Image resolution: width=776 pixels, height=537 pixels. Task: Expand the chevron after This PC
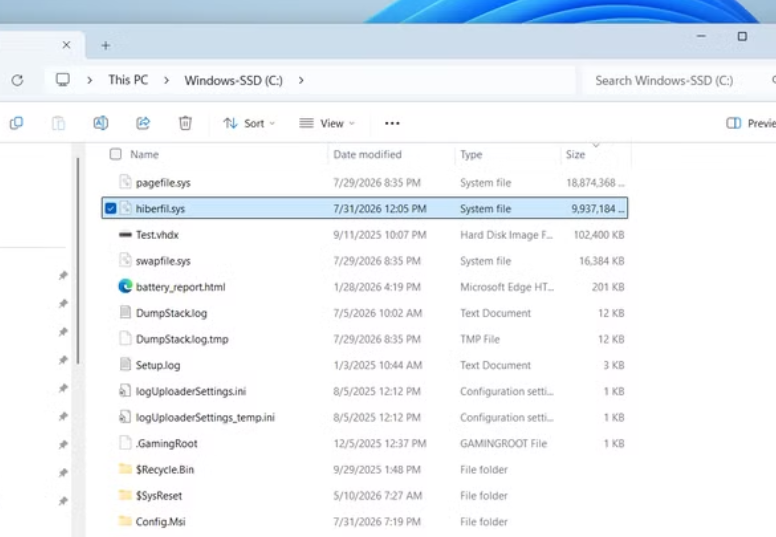click(166, 80)
